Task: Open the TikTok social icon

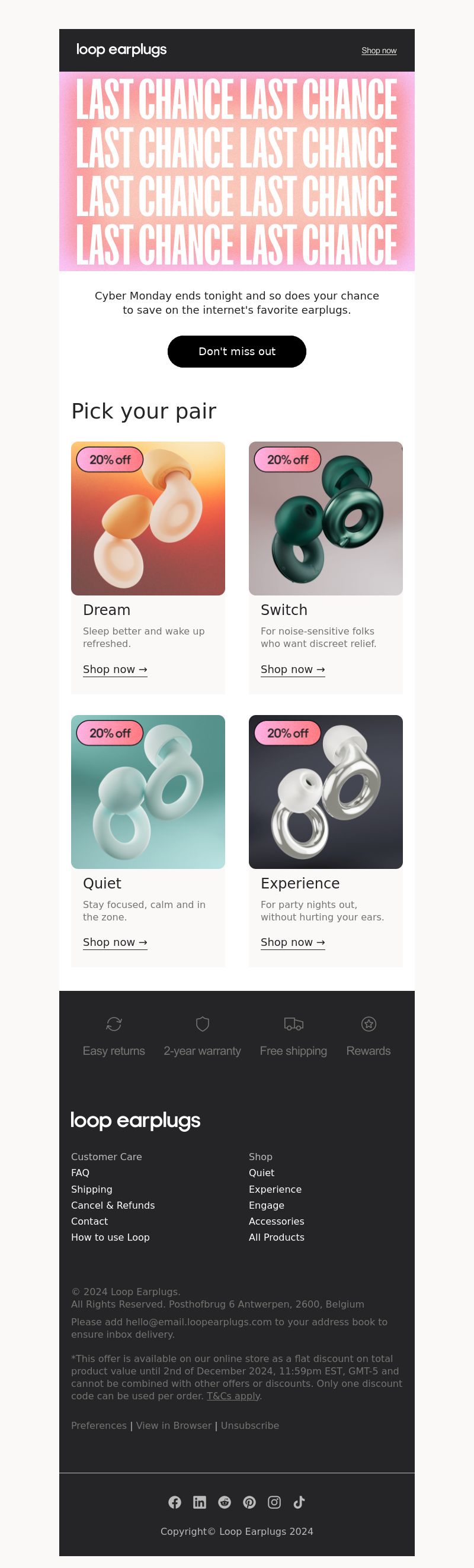Action: pyautogui.click(x=299, y=1502)
